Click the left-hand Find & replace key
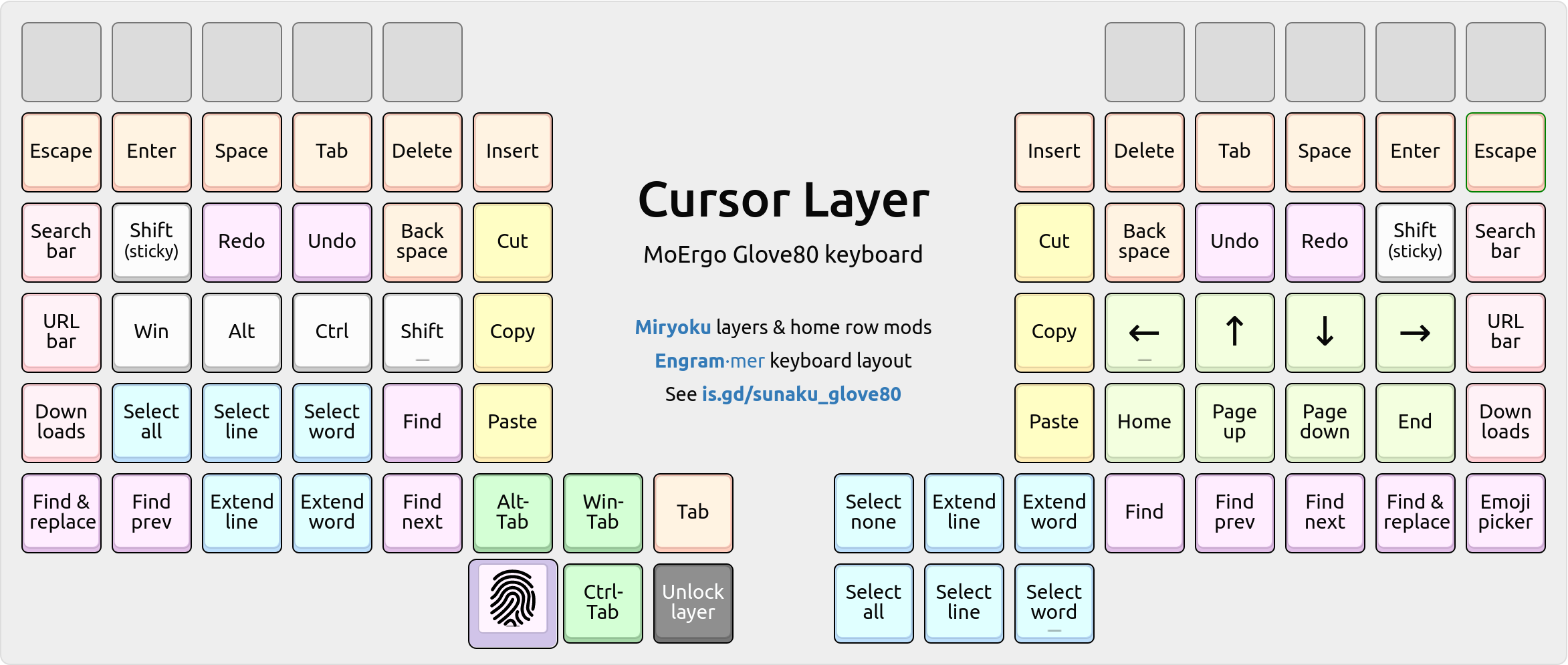Viewport: 1568px width, 665px height. click(x=61, y=513)
